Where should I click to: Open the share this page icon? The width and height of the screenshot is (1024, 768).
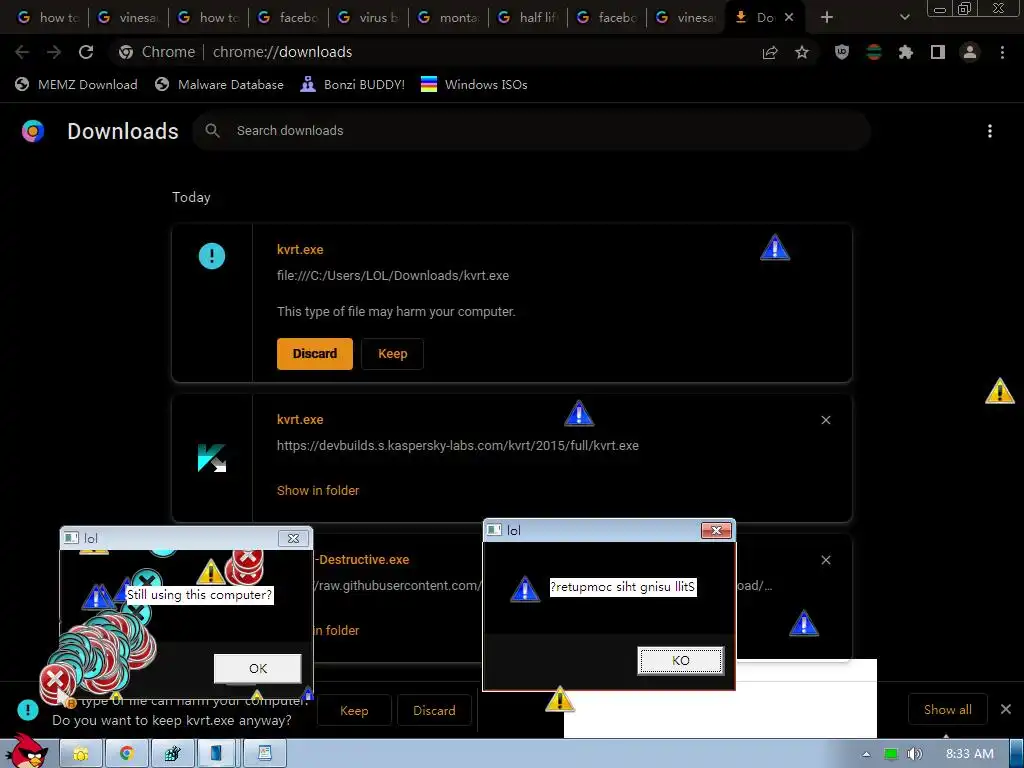point(770,52)
